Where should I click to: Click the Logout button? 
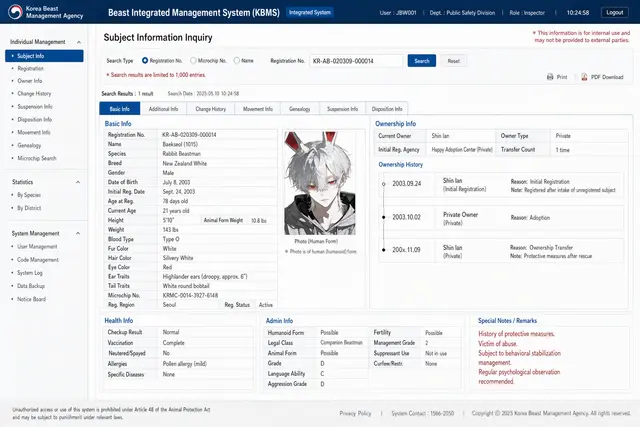coord(614,12)
